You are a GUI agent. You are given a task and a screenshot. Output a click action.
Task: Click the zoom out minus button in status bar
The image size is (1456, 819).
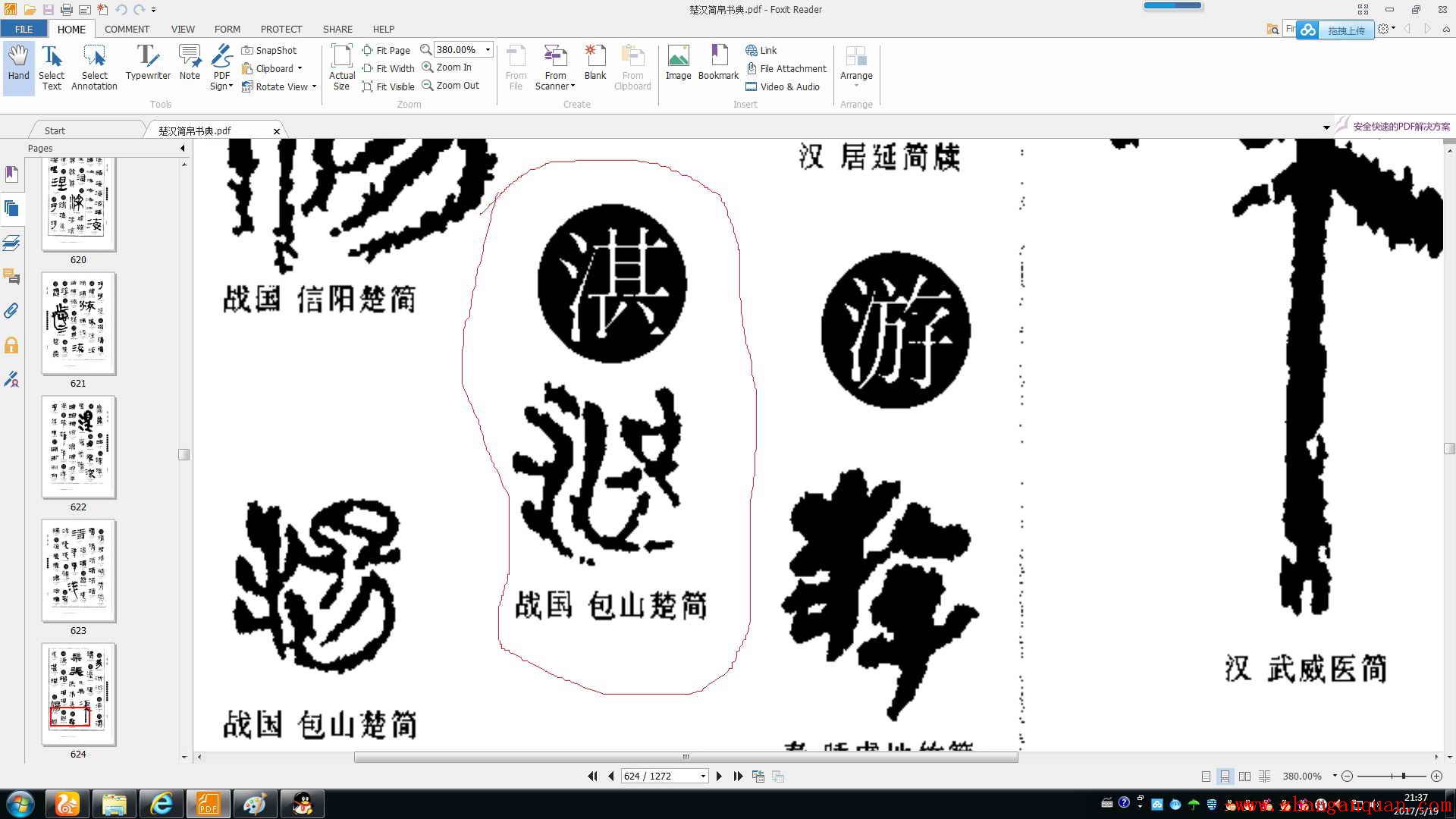1347,776
